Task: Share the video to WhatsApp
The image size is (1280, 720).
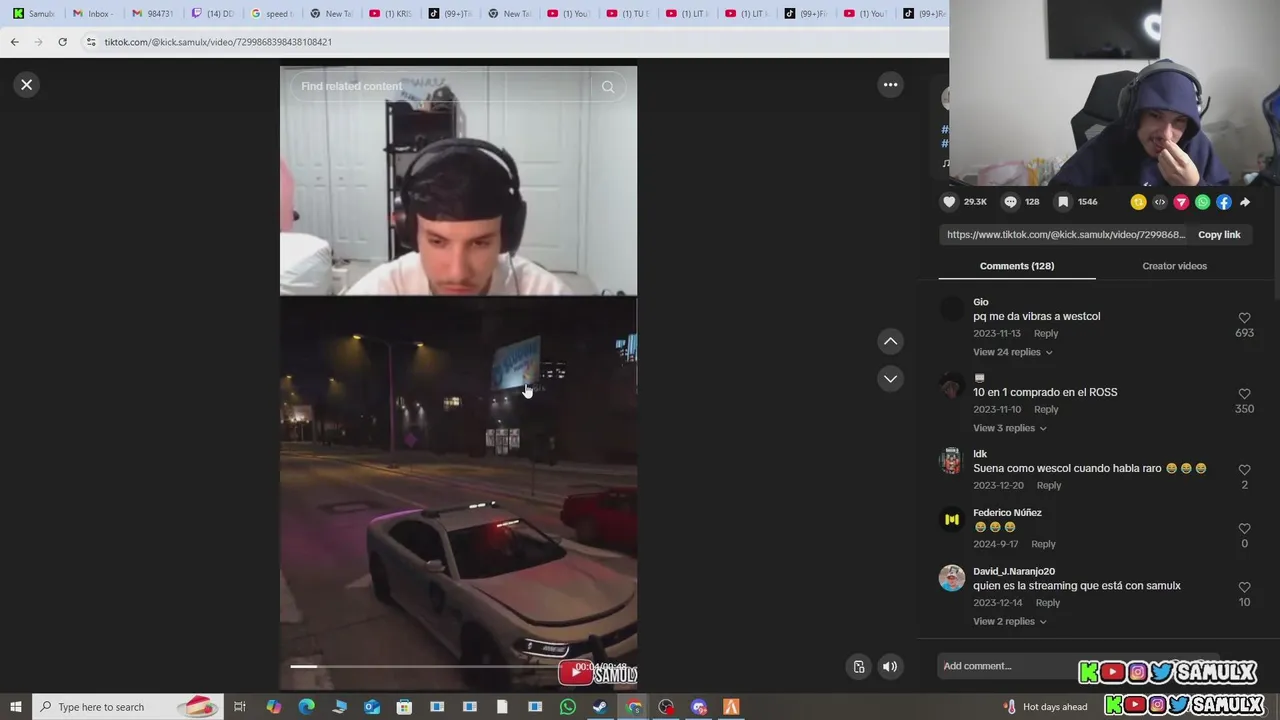Action: pyautogui.click(x=1203, y=202)
